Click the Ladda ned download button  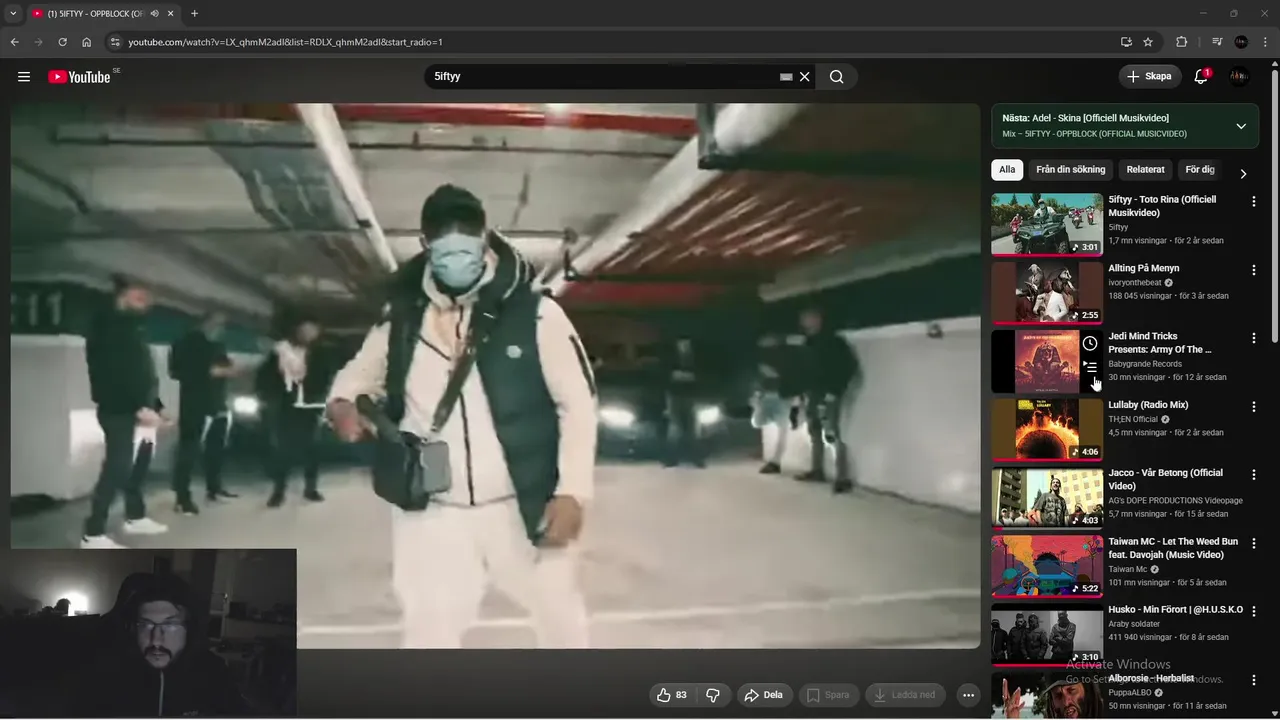(x=905, y=695)
